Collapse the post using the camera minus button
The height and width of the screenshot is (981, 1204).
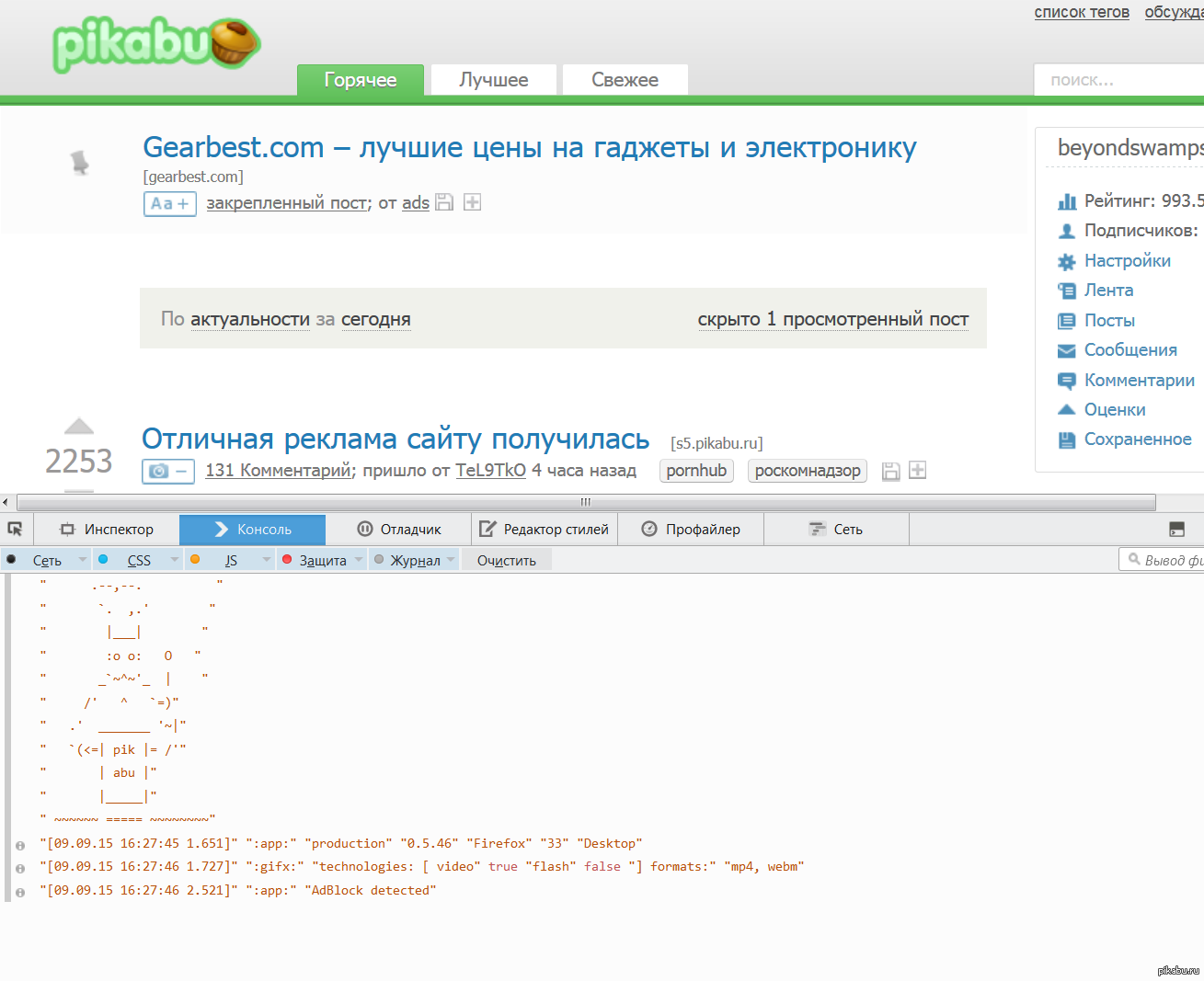pos(167,471)
